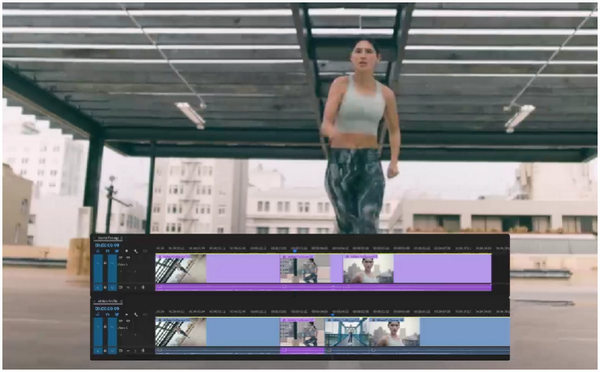Toggle audio source patch in lower timeline
This screenshot has width=600, height=372.
coord(98,351)
